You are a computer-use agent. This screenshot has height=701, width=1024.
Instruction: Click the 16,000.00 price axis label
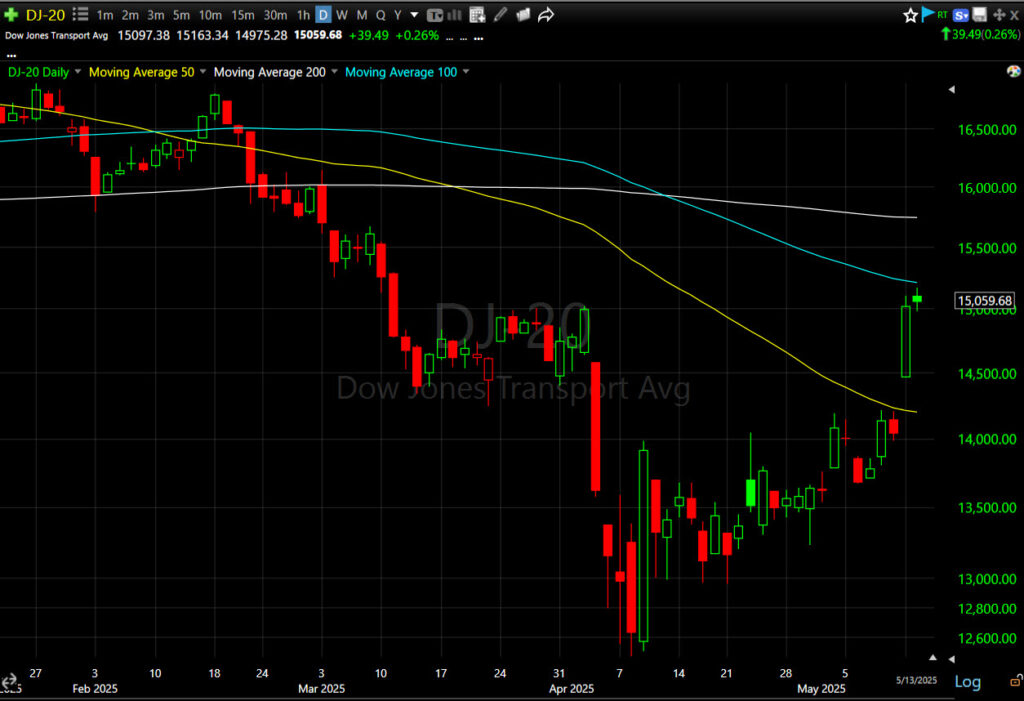tap(987, 188)
